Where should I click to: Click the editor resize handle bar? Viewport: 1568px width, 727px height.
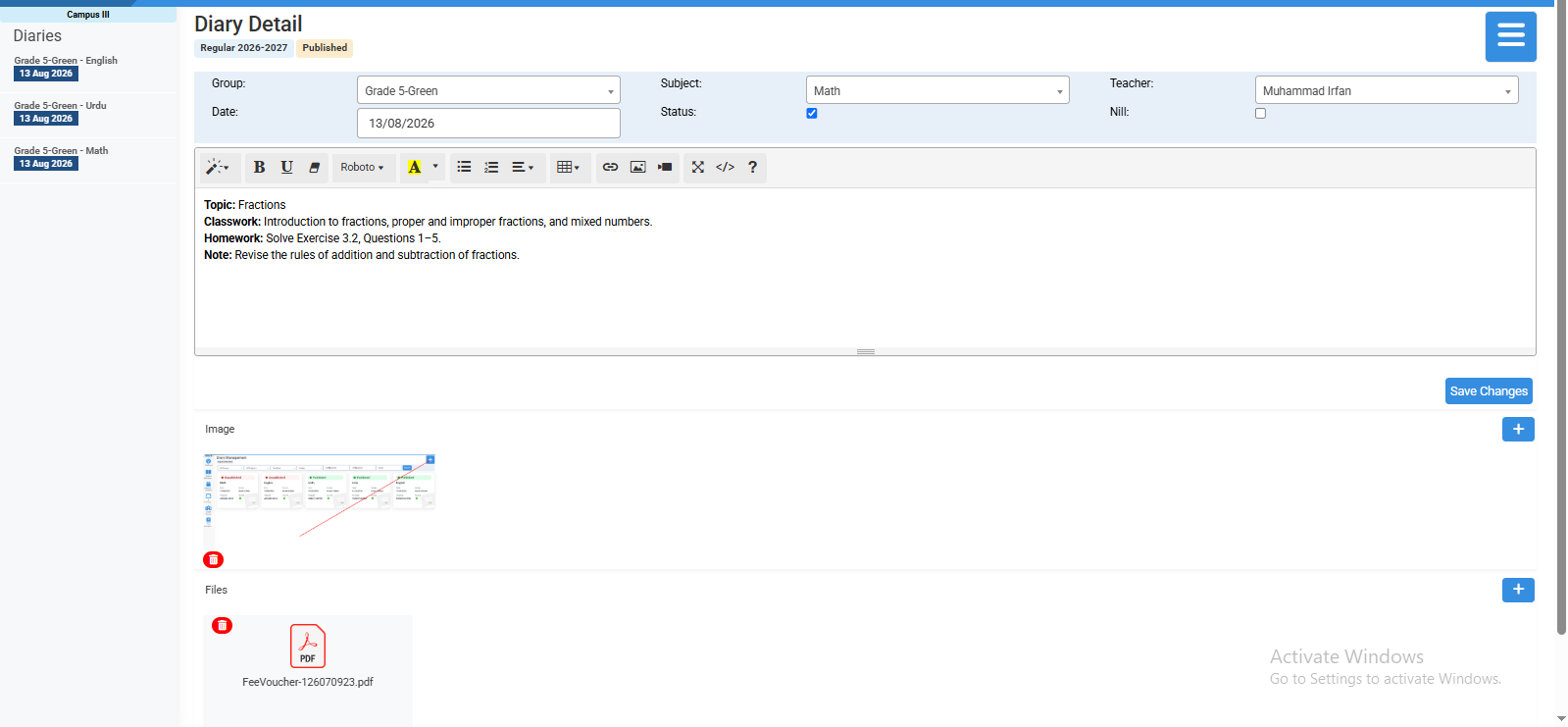tap(865, 351)
